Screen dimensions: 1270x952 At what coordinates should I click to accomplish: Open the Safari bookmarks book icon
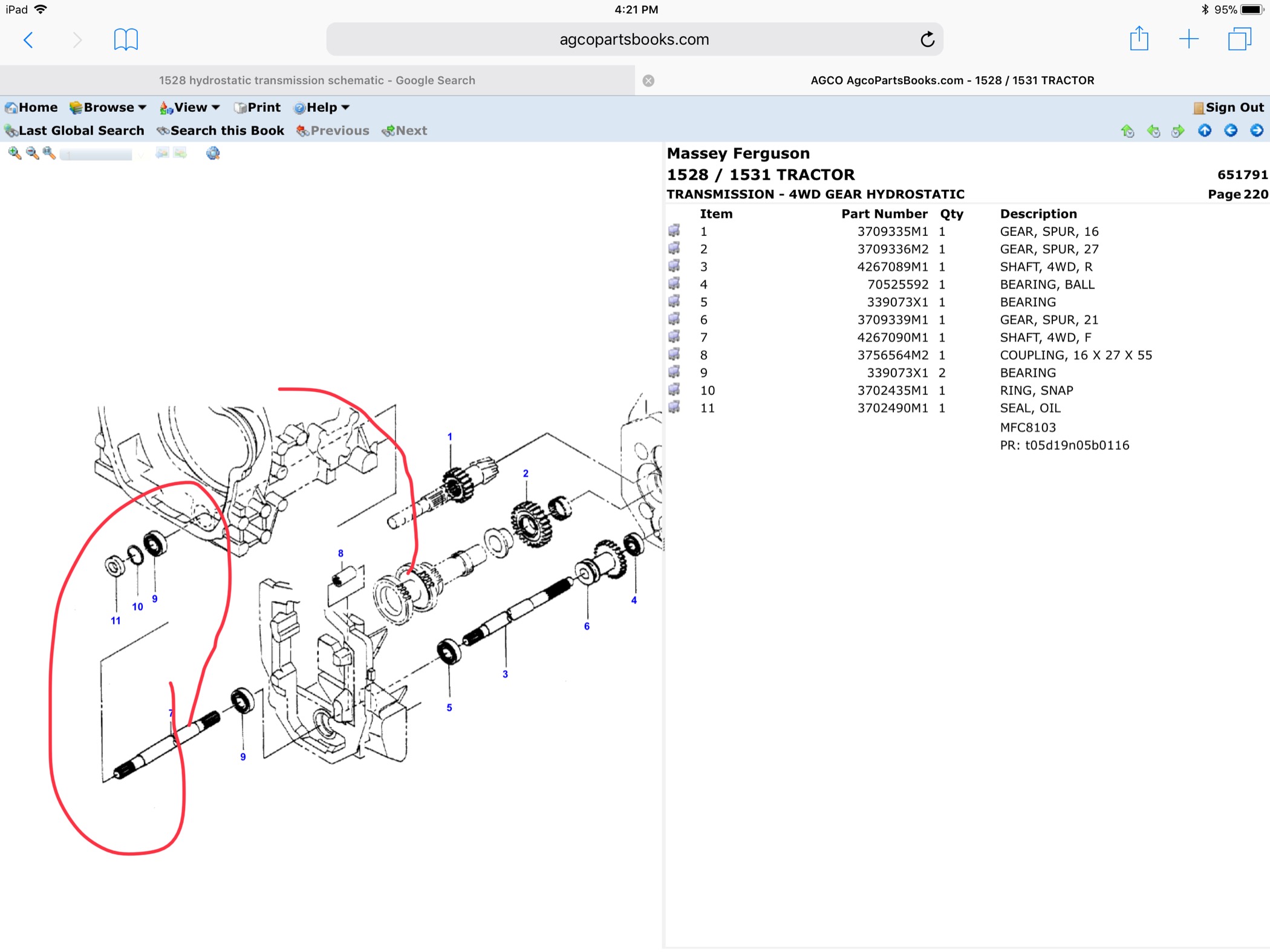126,40
